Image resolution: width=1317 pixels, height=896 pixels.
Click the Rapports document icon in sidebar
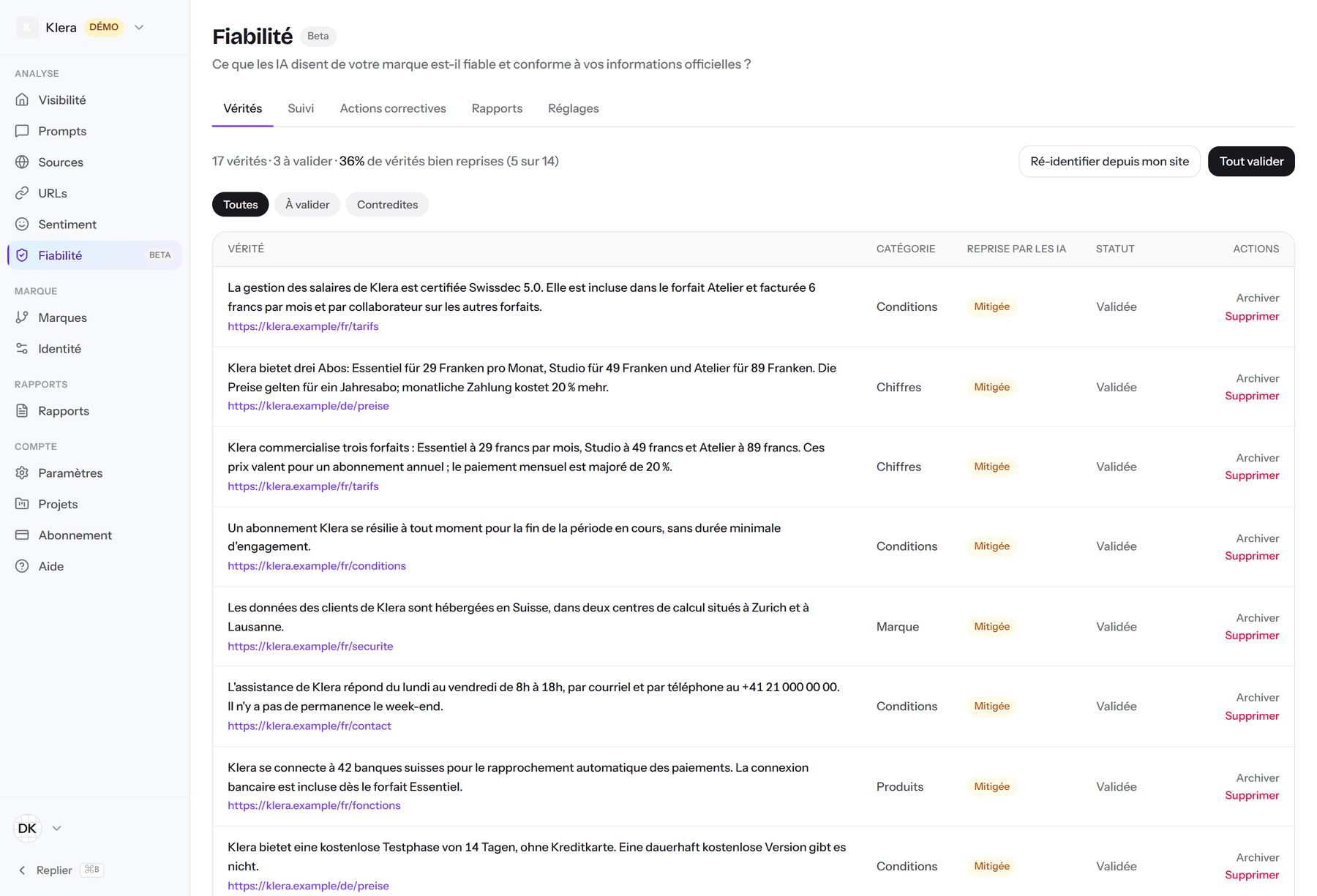22,410
